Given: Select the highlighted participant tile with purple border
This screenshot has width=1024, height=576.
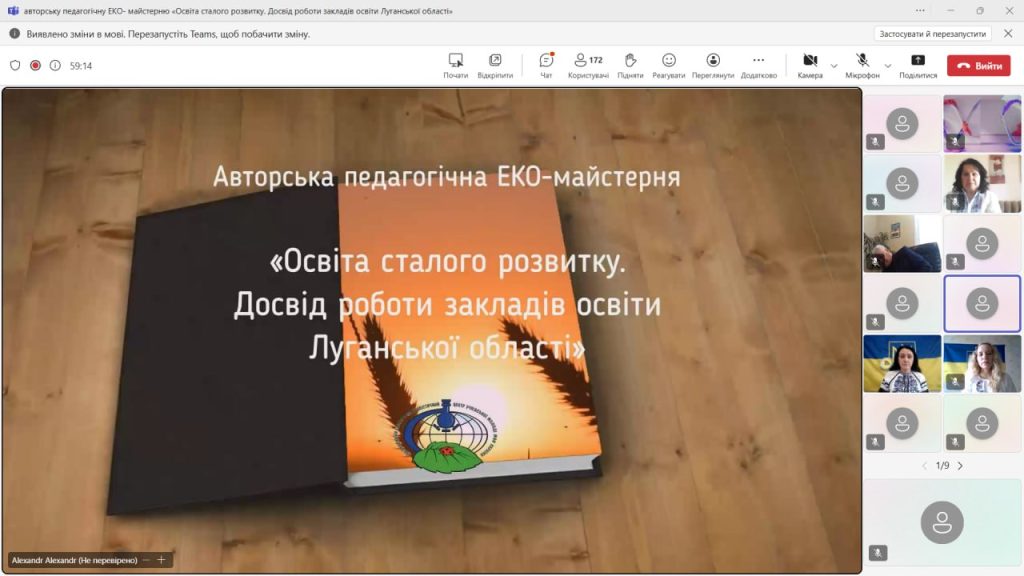Looking at the screenshot, I should 982,303.
